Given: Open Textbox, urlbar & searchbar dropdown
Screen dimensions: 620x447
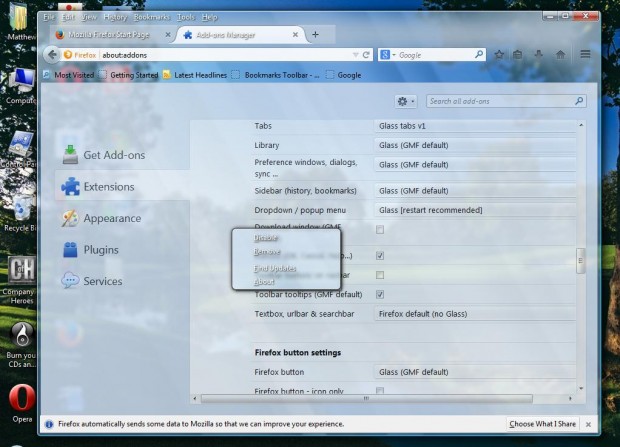Looking at the screenshot, I should pyautogui.click(x=475, y=314).
